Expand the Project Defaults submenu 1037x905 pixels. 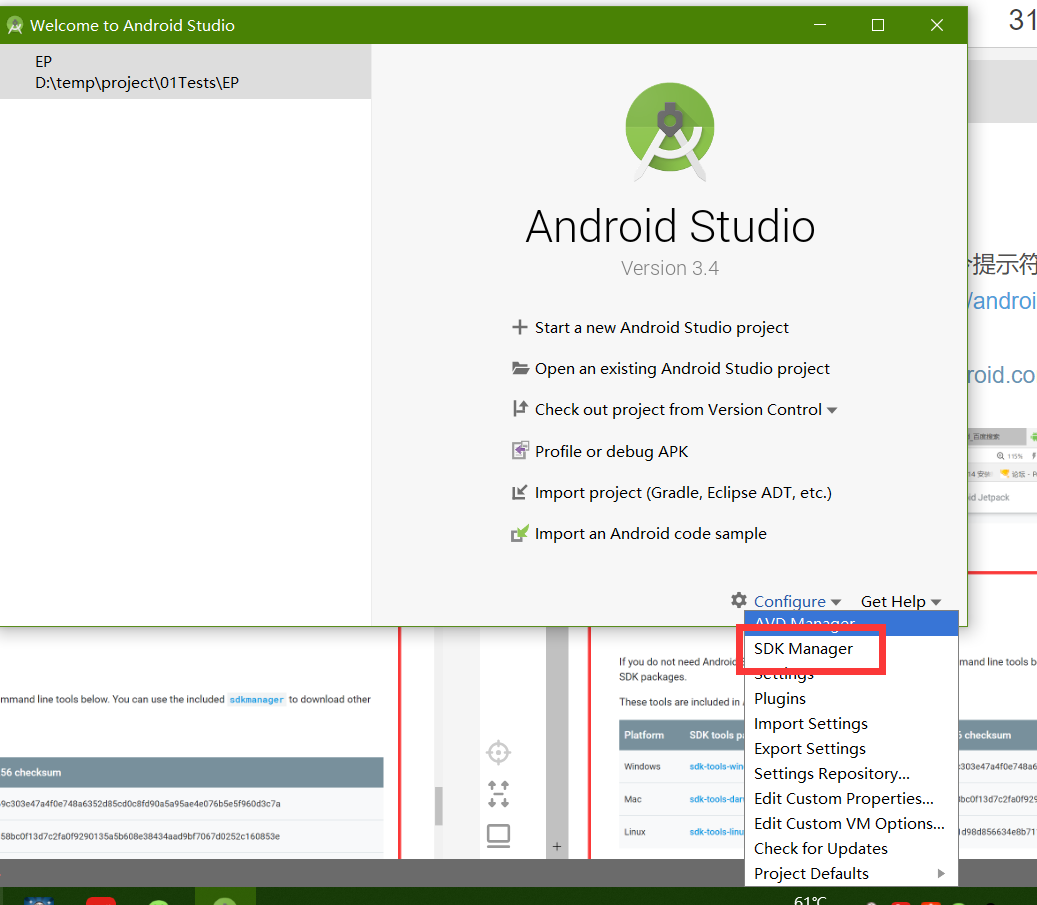coord(851,873)
